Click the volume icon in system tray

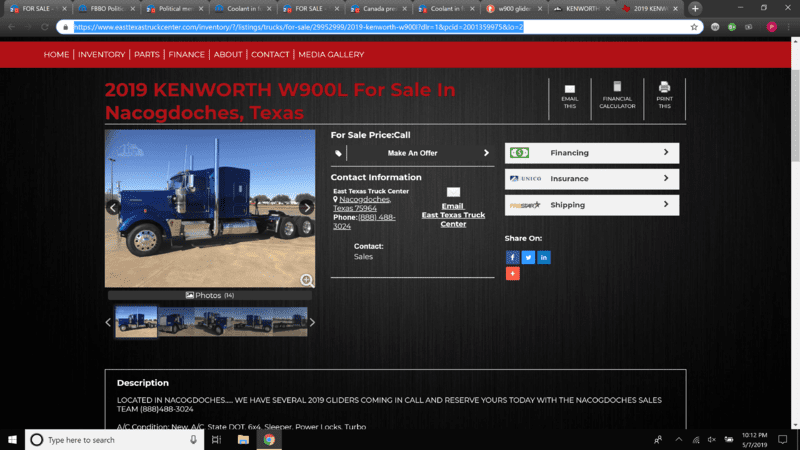(x=712, y=440)
